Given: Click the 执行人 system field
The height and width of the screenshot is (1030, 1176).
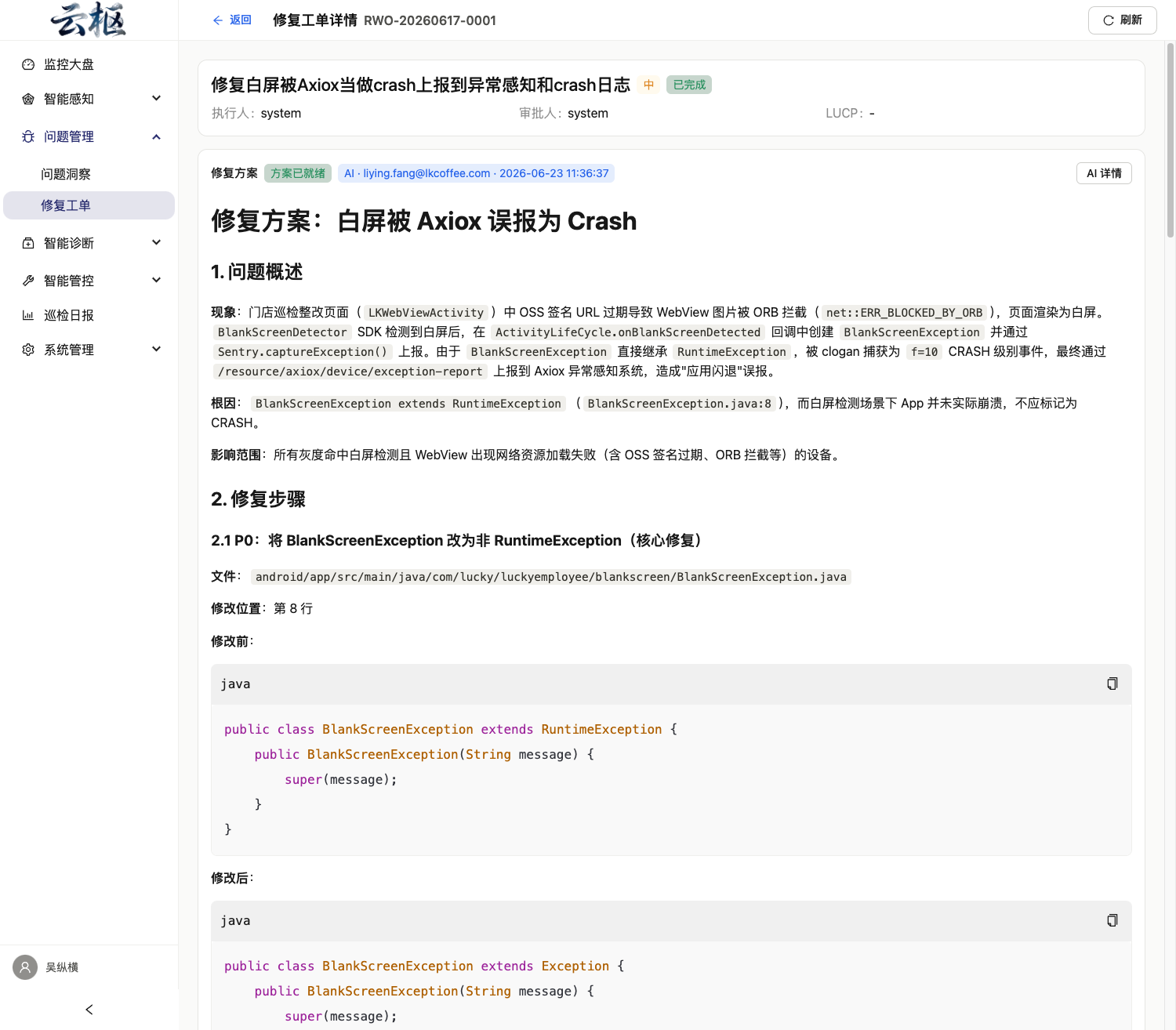Looking at the screenshot, I should [x=256, y=114].
